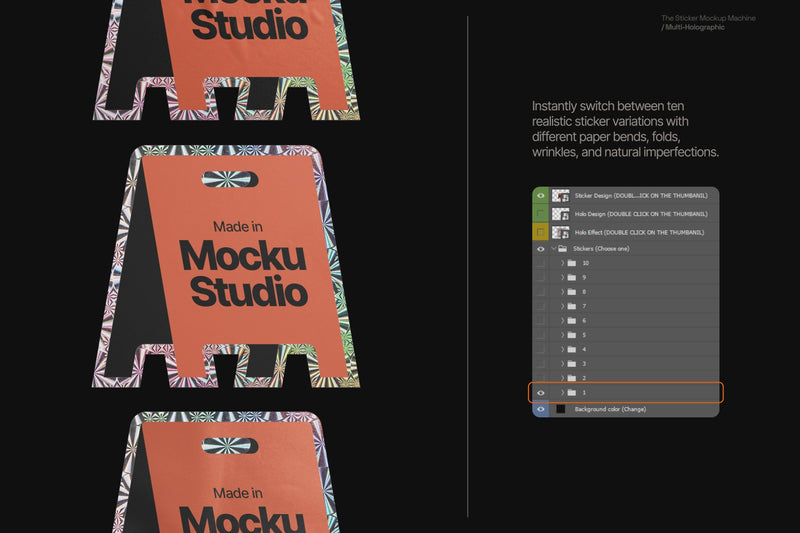Expand folder 1 chevron
Viewport: 800px width, 533px height.
click(x=563, y=392)
